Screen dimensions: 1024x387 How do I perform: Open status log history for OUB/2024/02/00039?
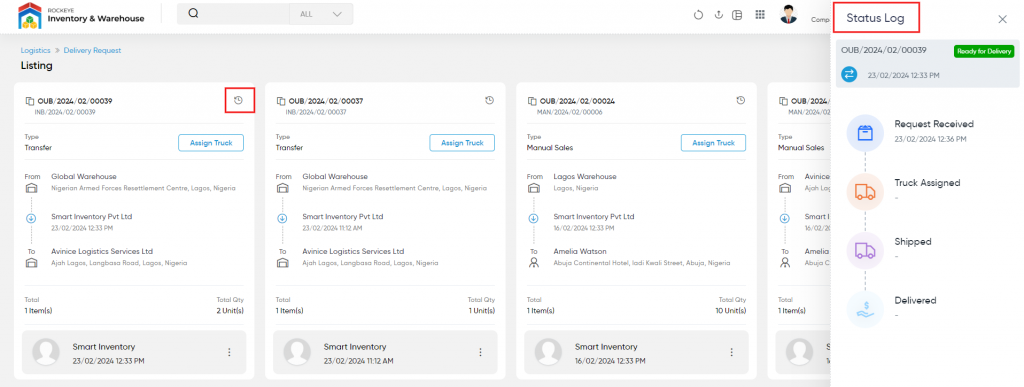238,101
